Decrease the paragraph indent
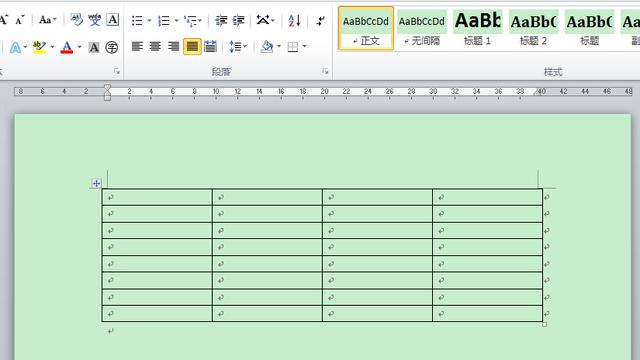 (221, 20)
